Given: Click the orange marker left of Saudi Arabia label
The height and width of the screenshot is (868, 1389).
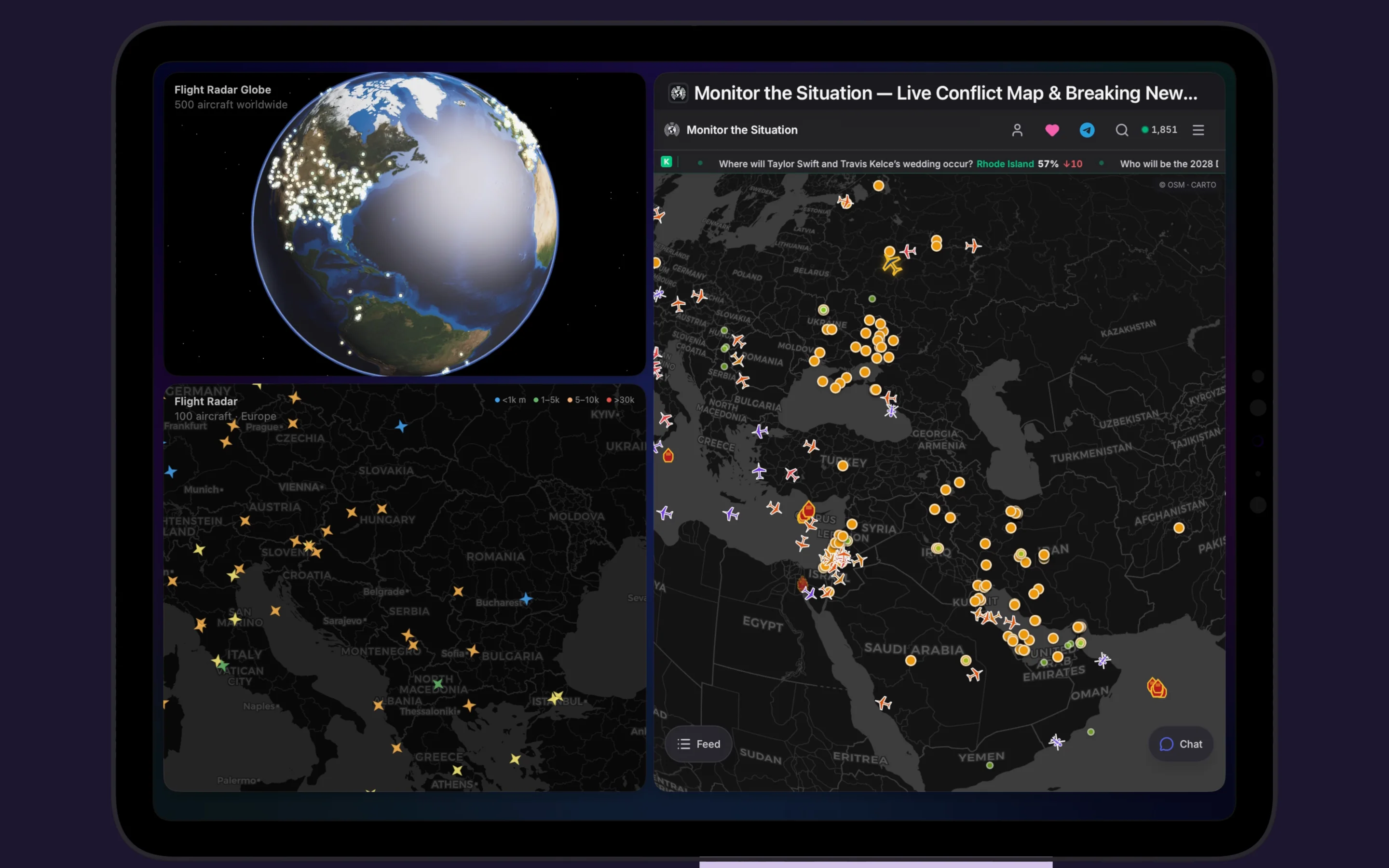Looking at the screenshot, I should coord(910,661).
